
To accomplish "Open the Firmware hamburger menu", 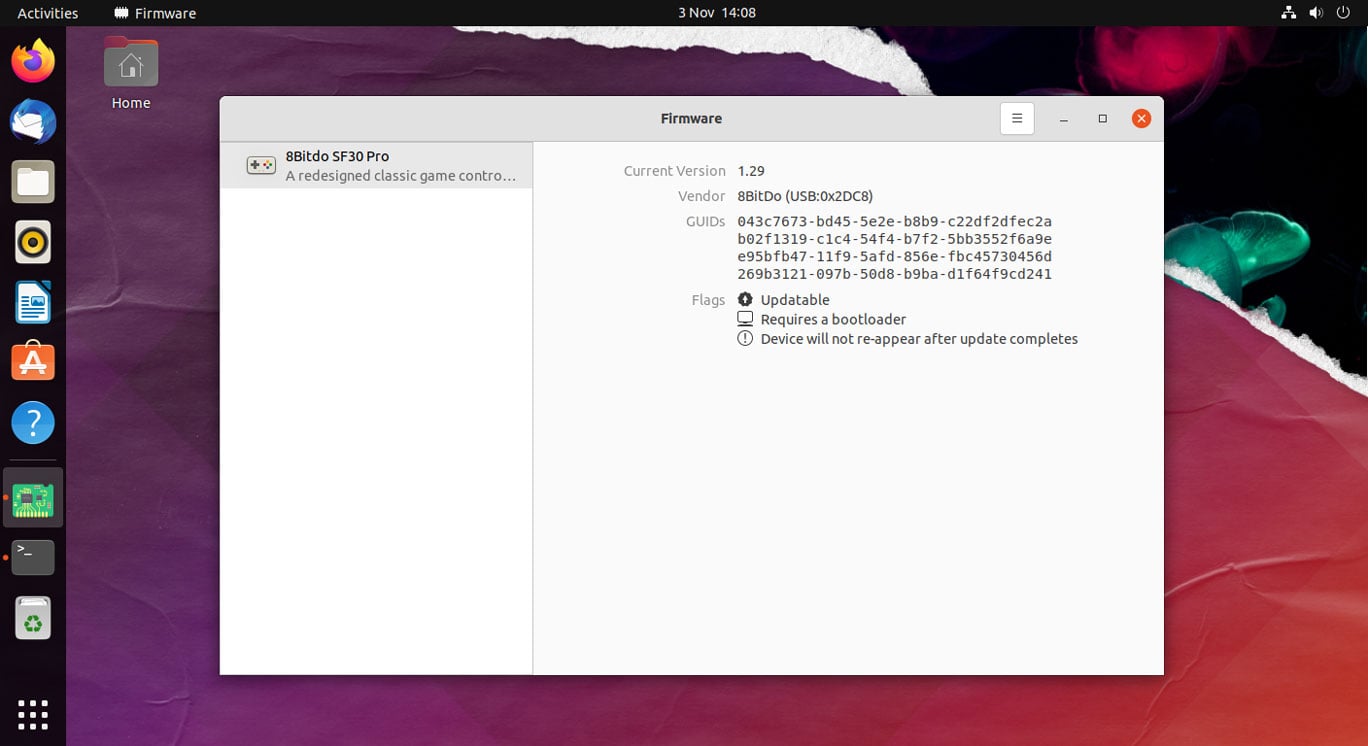I will [1017, 118].
